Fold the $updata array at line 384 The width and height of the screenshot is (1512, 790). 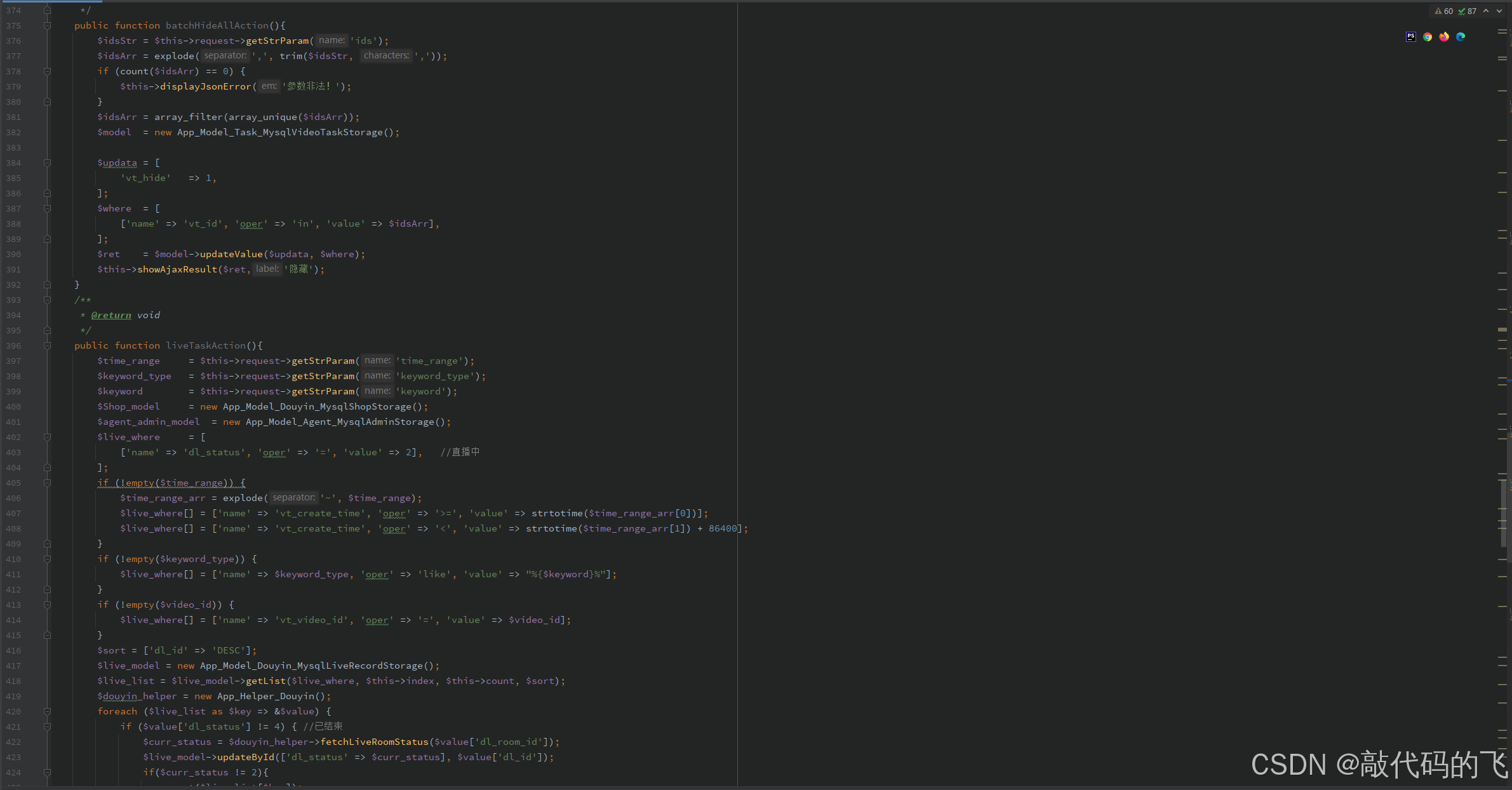pyautogui.click(x=47, y=163)
